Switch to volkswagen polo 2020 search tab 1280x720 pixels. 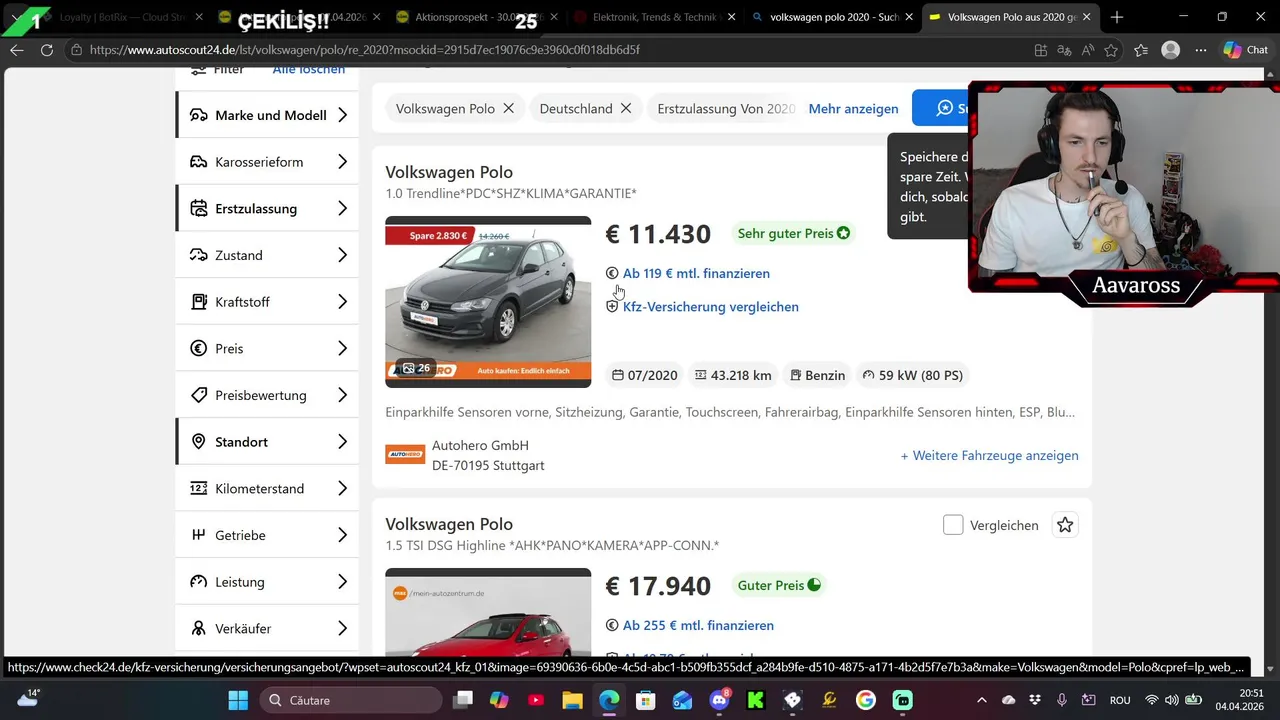[832, 17]
